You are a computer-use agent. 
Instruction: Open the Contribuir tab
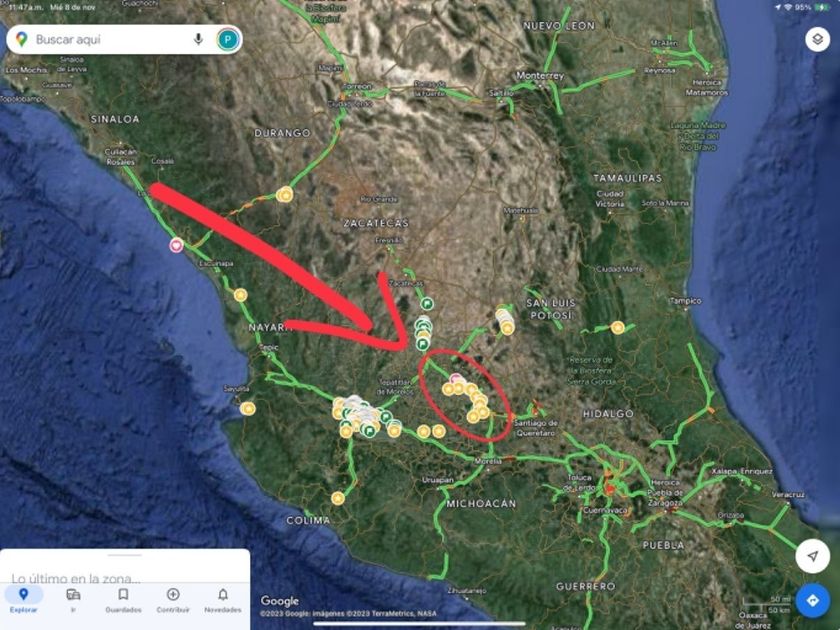[x=173, y=600]
